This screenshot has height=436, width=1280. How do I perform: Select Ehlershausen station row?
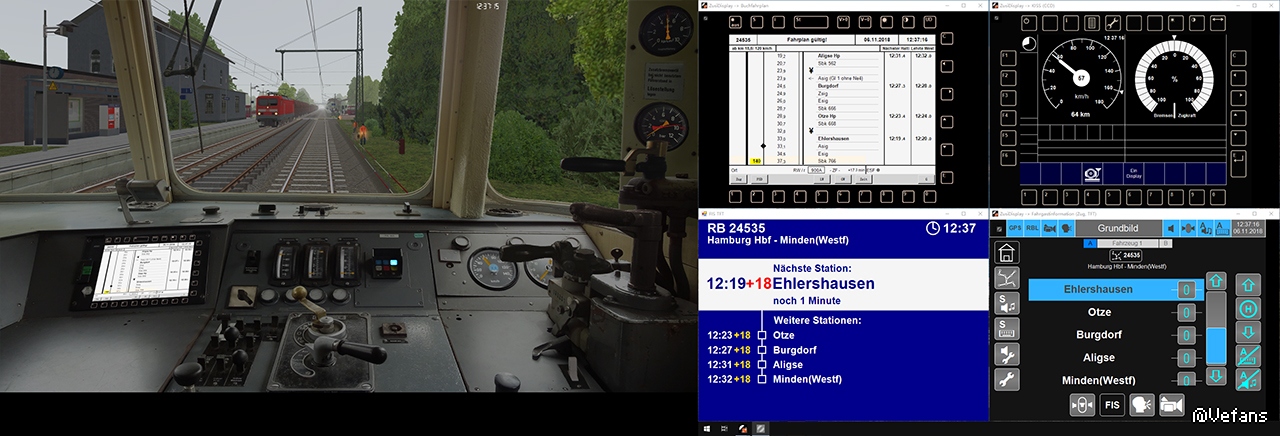click(x=1116, y=289)
